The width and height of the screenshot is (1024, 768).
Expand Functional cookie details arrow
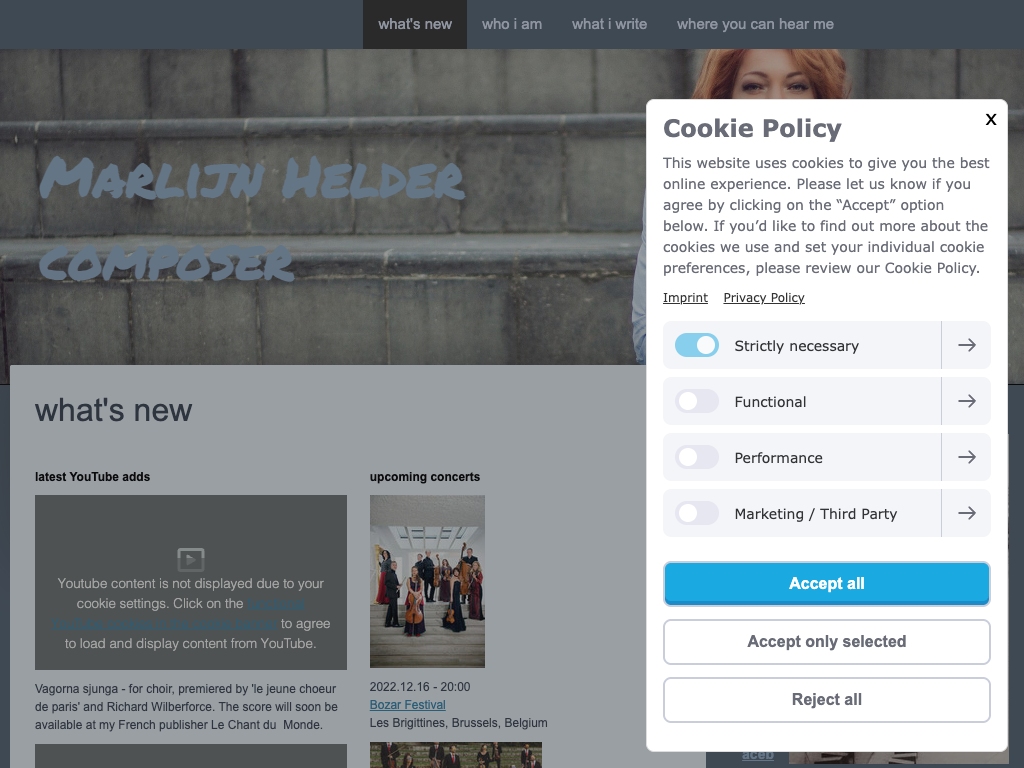966,401
